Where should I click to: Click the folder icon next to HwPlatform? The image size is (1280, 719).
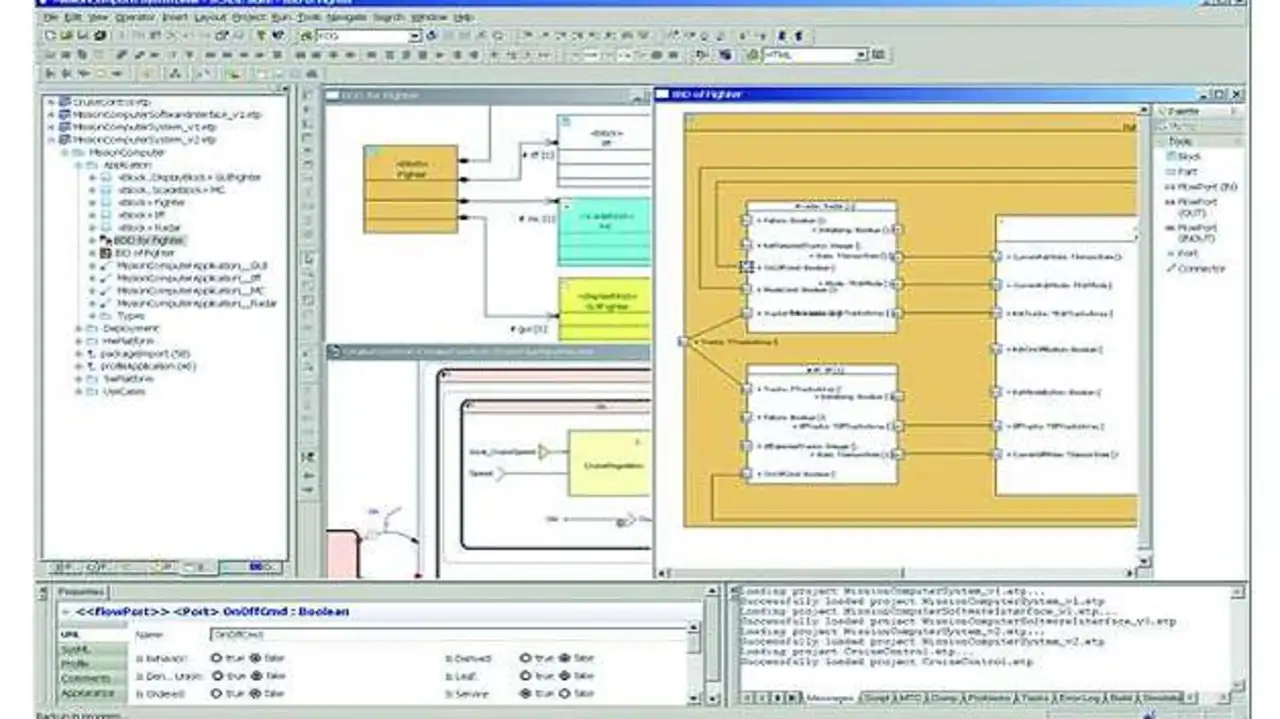tap(91, 341)
